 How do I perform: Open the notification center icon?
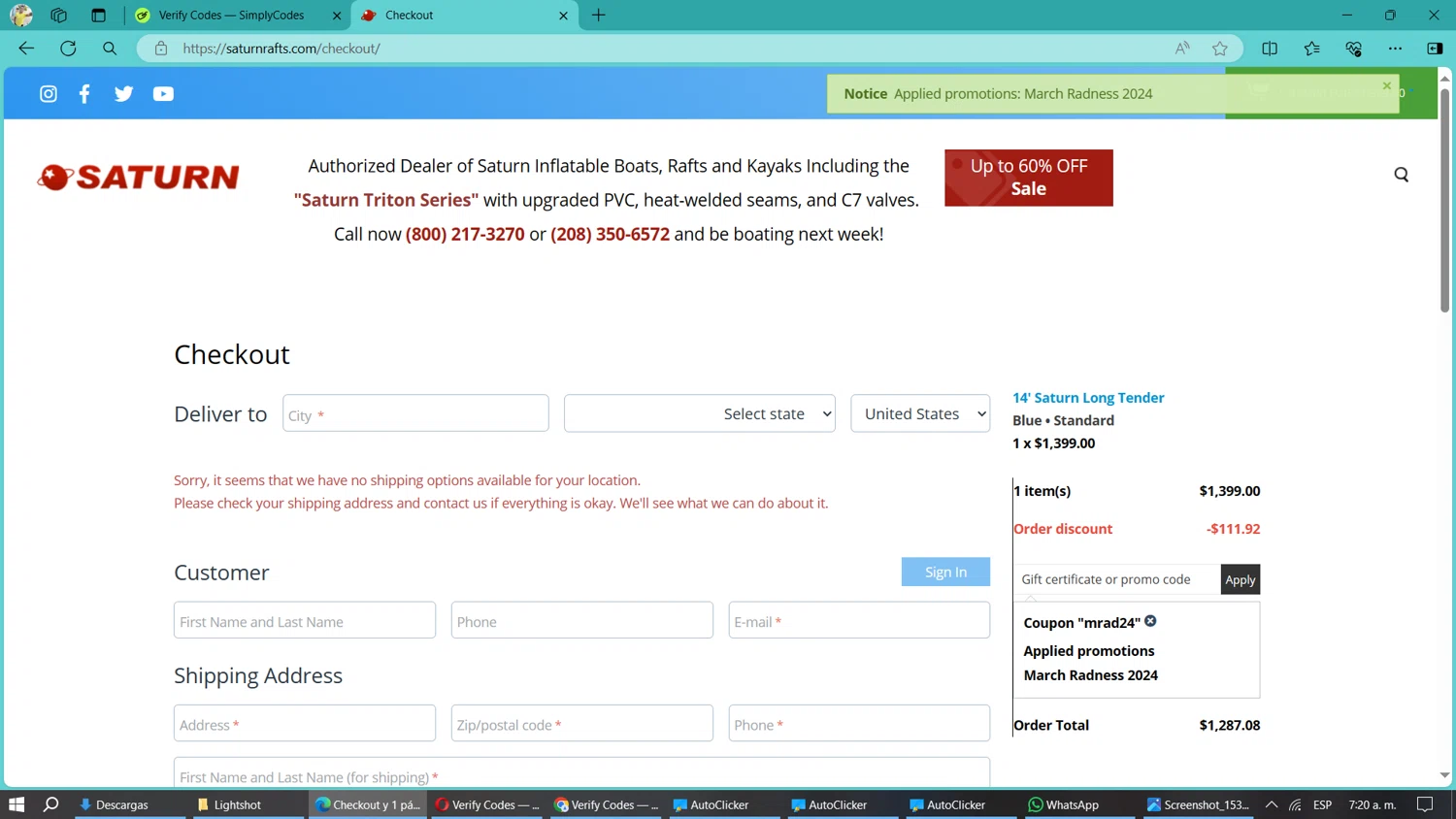[1425, 804]
